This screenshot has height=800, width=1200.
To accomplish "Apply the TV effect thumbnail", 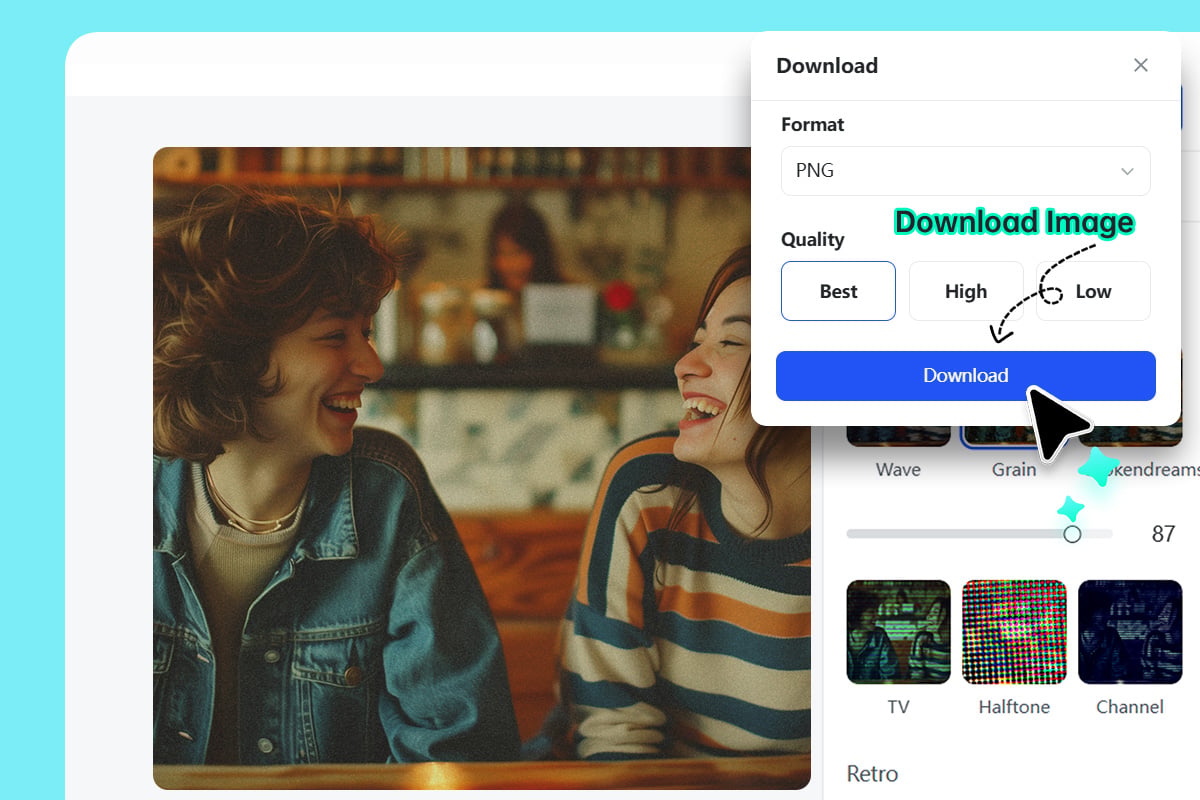I will [898, 632].
